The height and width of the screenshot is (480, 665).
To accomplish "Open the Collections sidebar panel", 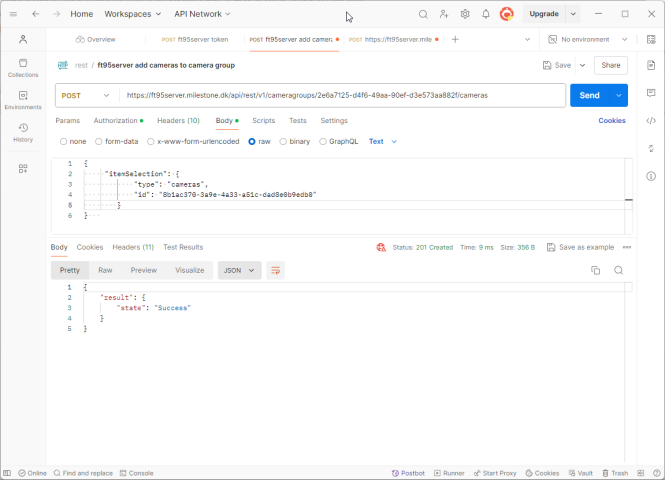I will [x=22, y=67].
